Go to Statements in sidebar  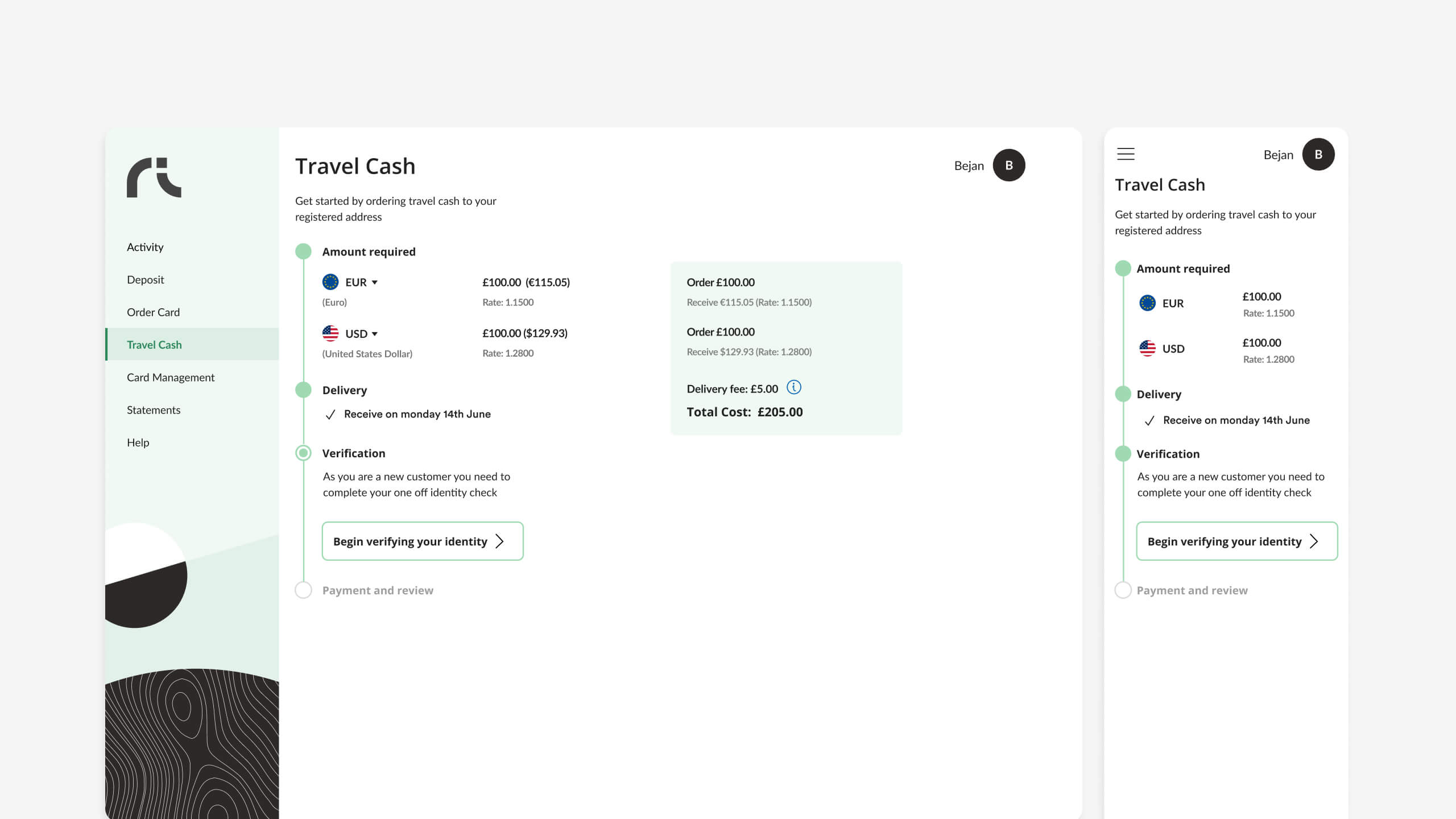[154, 409]
